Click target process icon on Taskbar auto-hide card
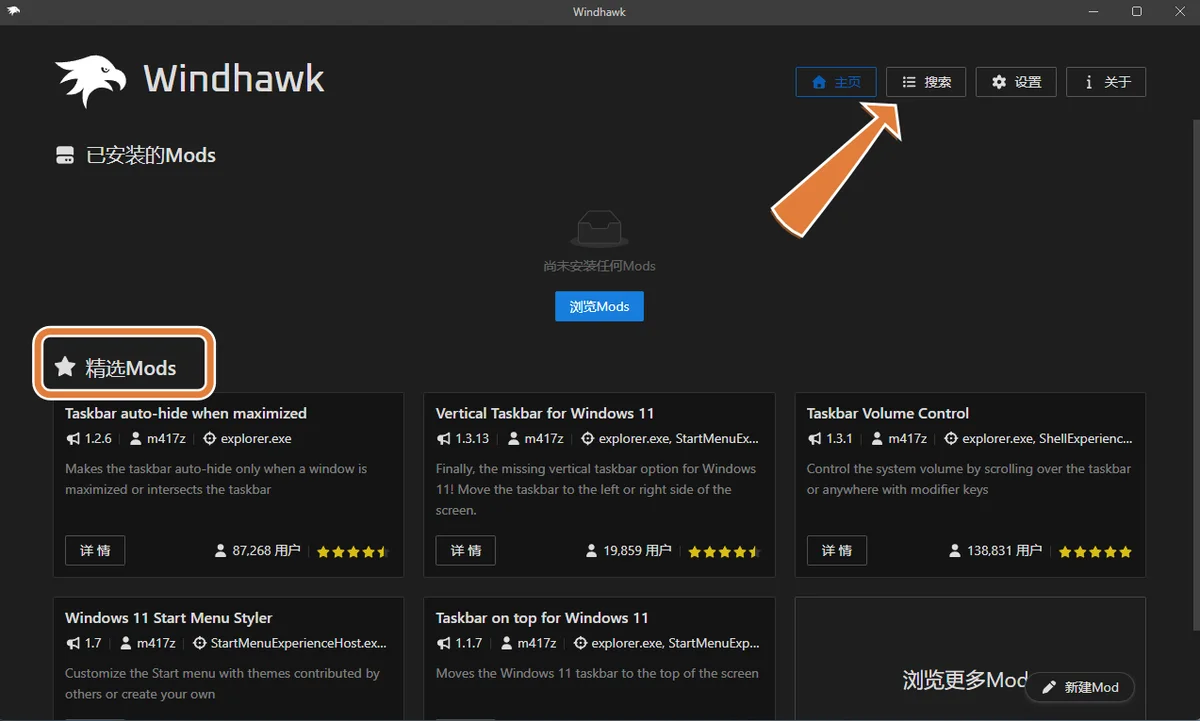This screenshot has width=1200, height=721. [209, 439]
